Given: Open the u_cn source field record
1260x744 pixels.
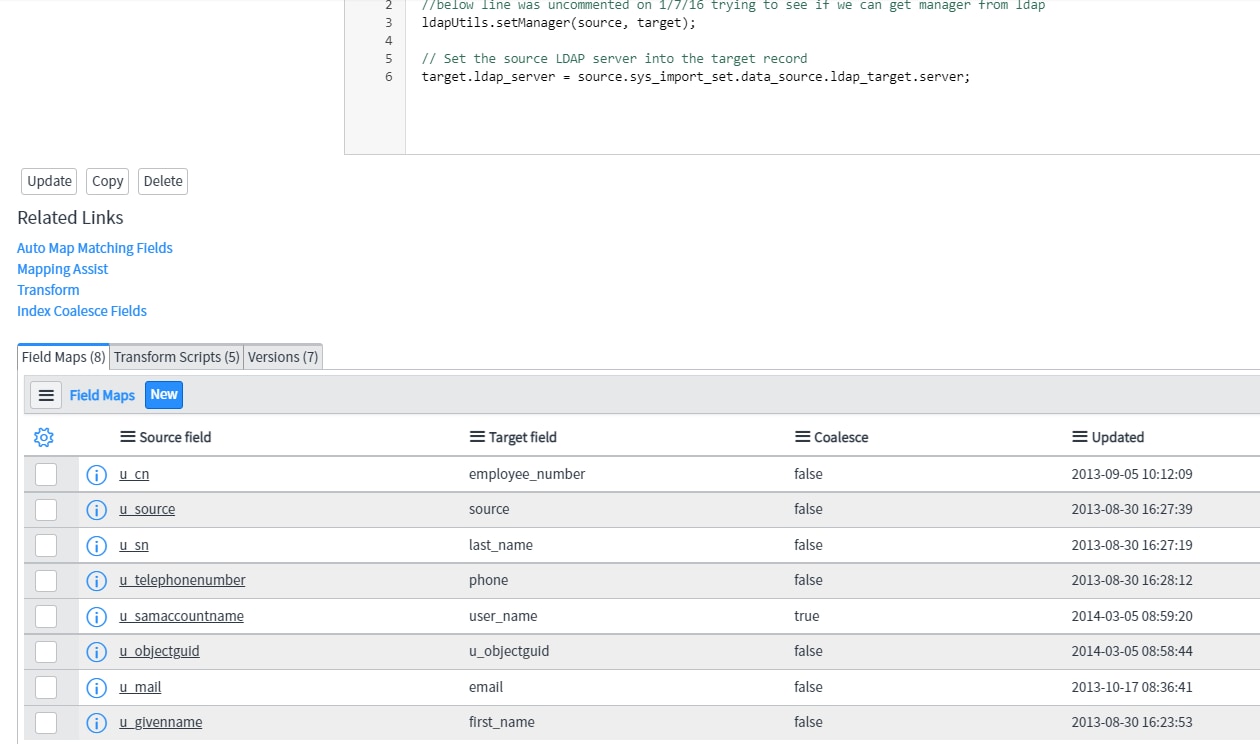Looking at the screenshot, I should (x=134, y=474).
